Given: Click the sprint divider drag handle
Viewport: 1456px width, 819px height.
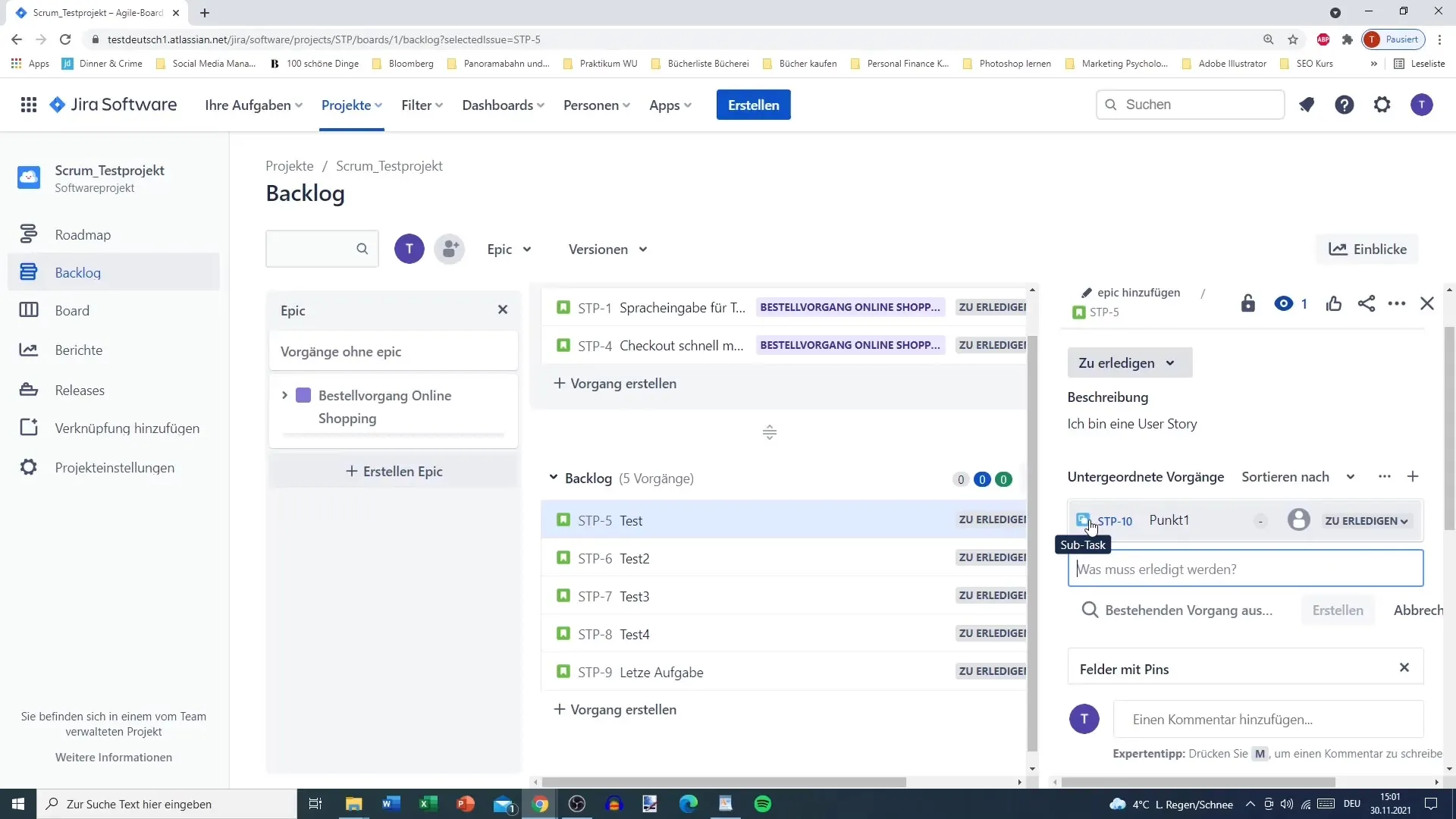Looking at the screenshot, I should (x=770, y=432).
